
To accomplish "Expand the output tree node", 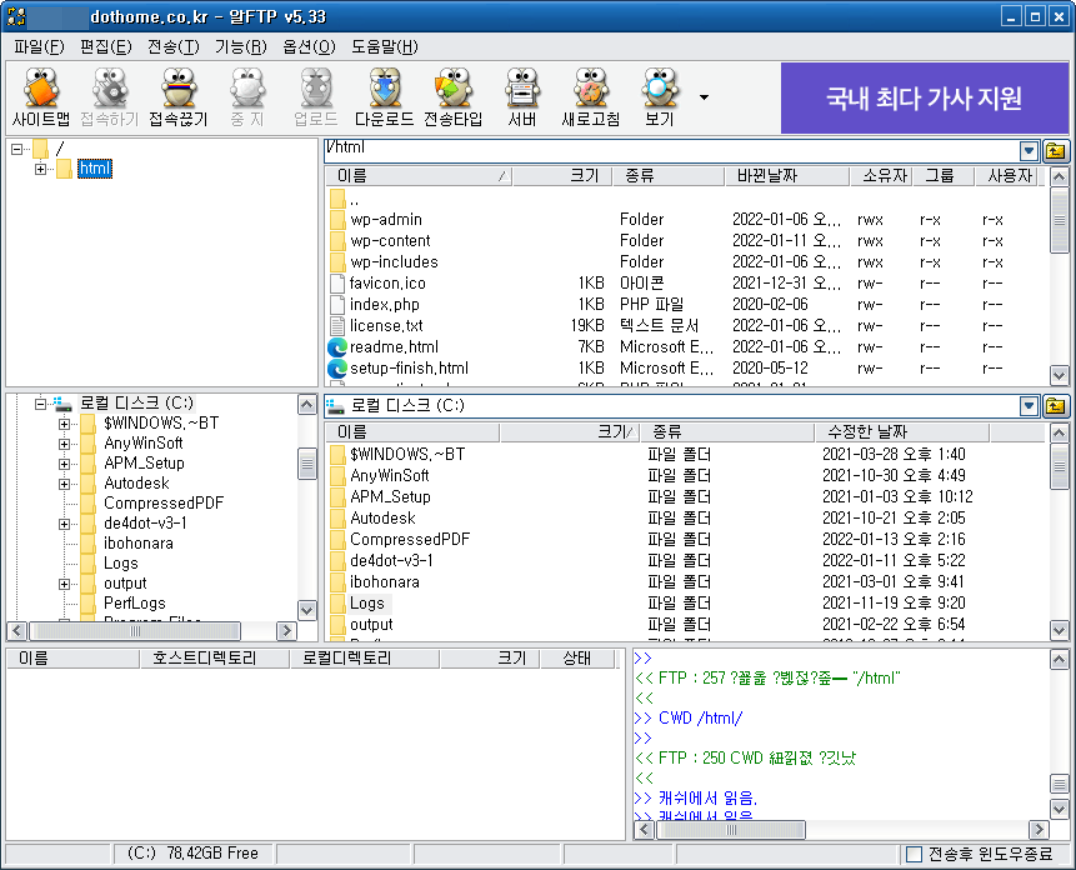I will click(x=64, y=585).
